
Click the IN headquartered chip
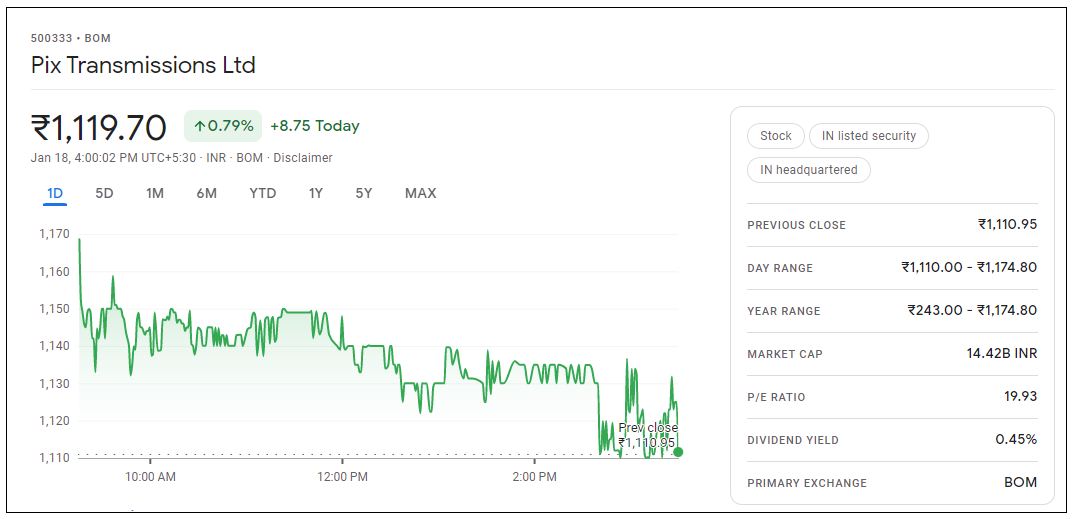coord(809,170)
